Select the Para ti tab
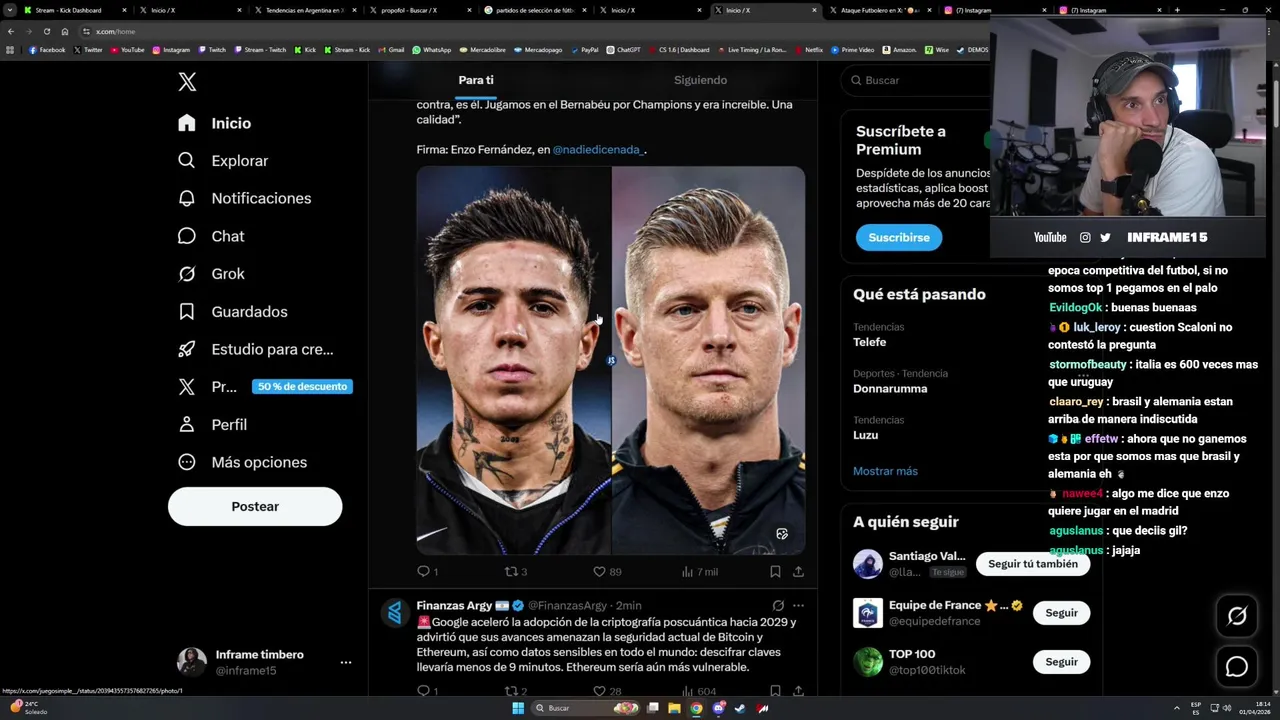 [x=476, y=80]
